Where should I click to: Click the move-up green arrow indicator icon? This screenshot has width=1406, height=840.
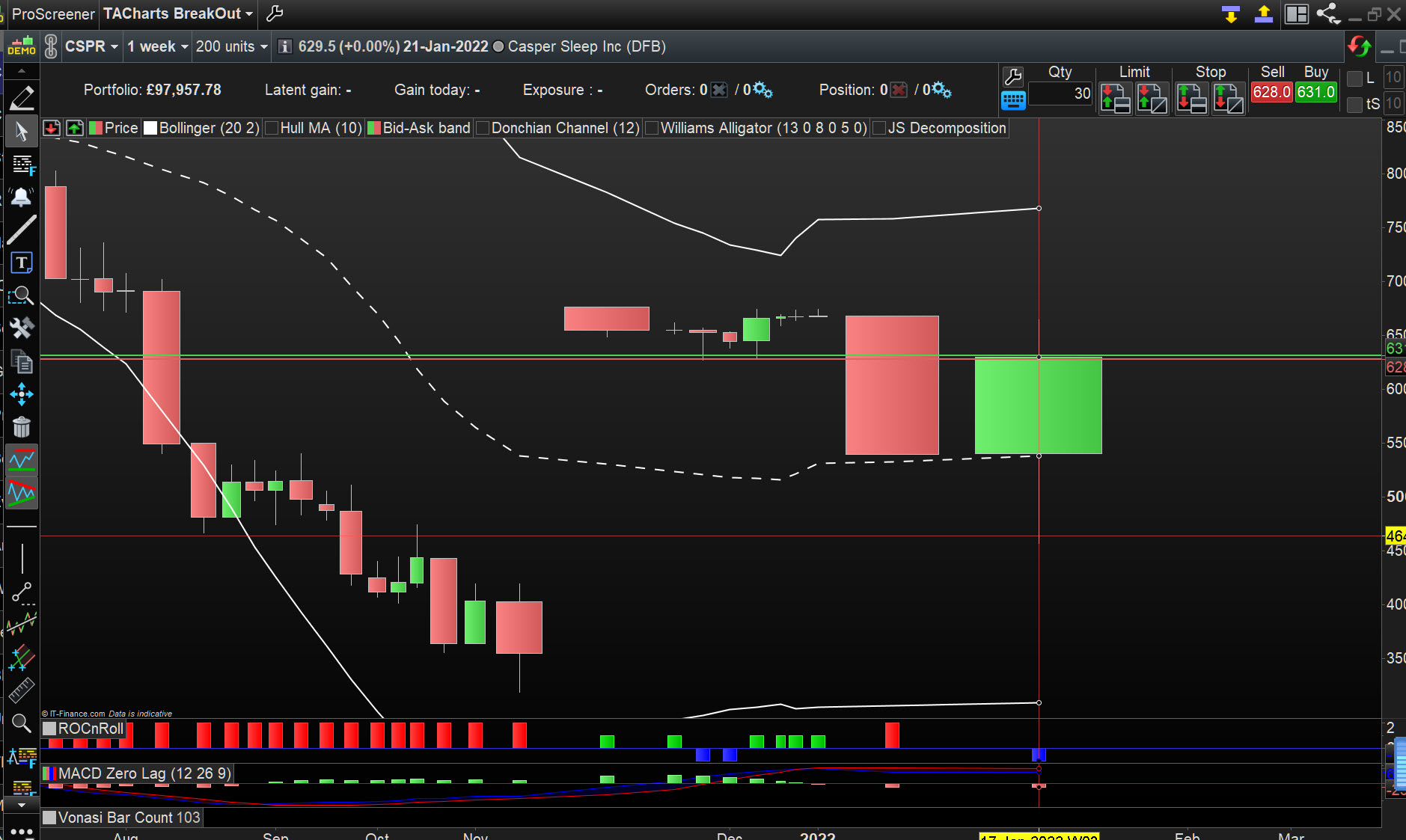point(74,128)
